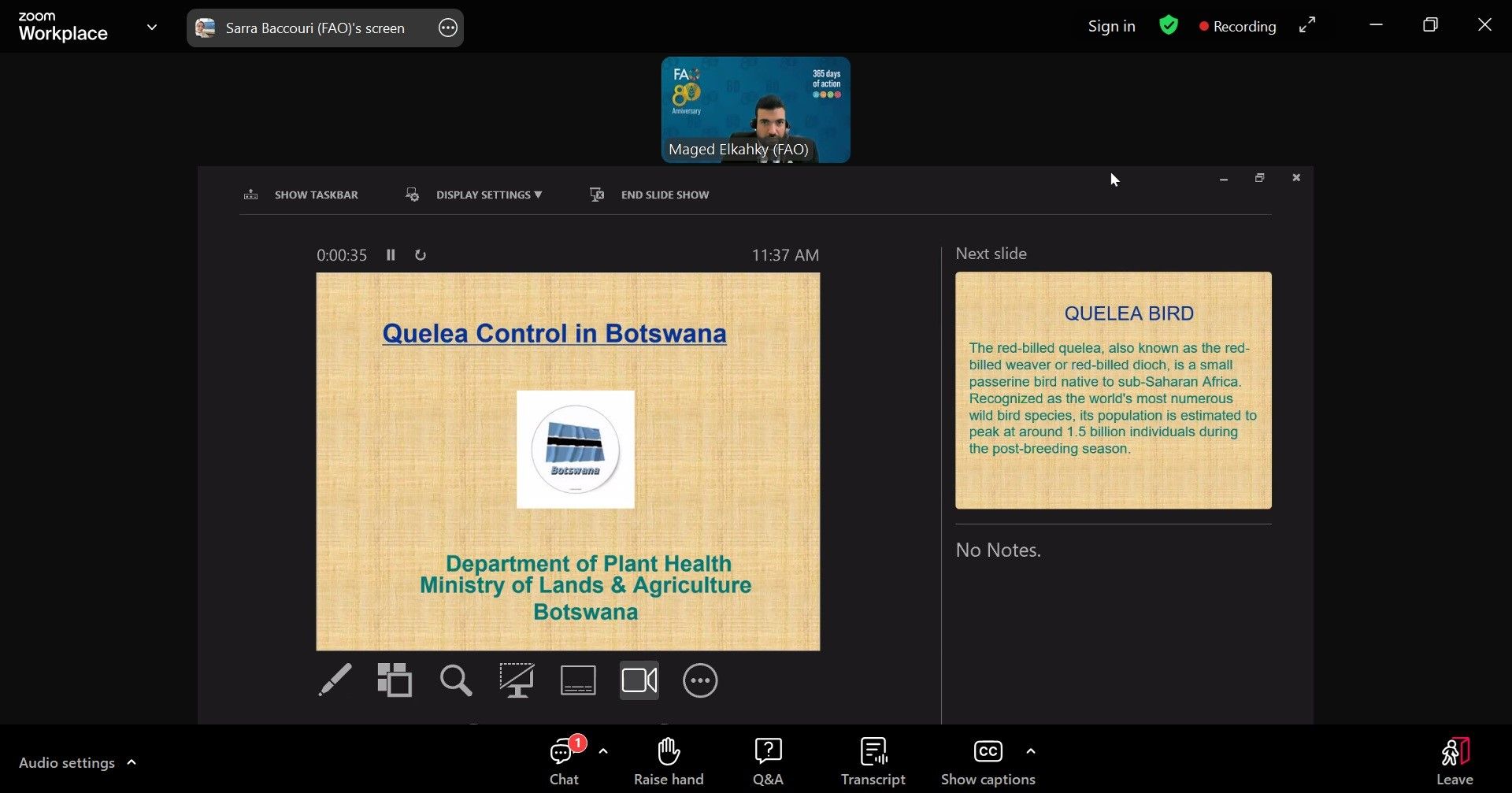Viewport: 1512px width, 793px height.
Task: Select the pen and laser pointer tool
Action: click(x=335, y=680)
